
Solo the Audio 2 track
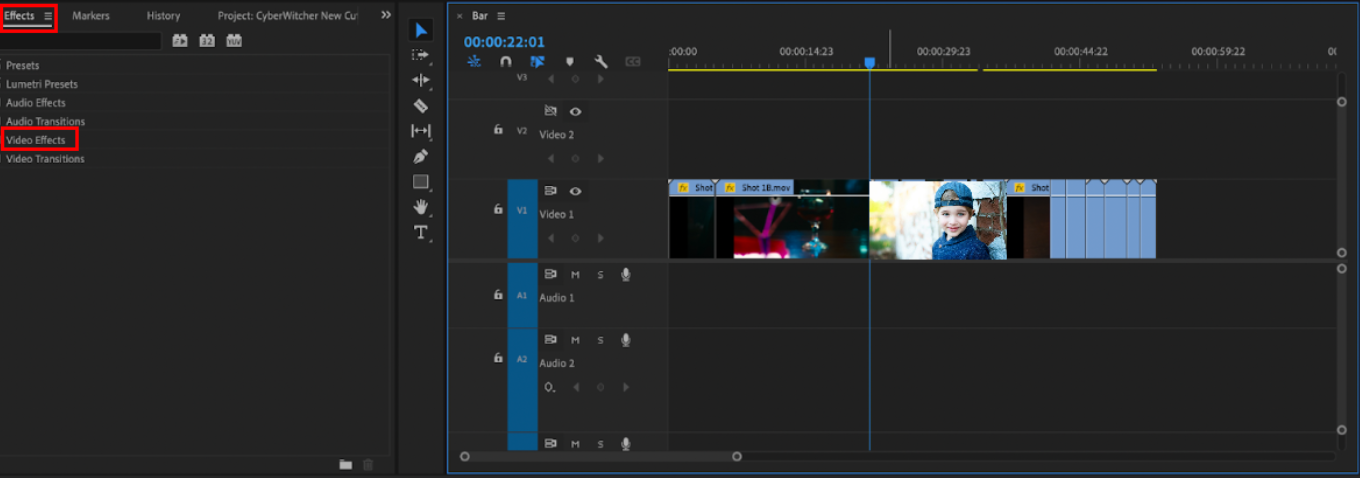[x=600, y=340]
